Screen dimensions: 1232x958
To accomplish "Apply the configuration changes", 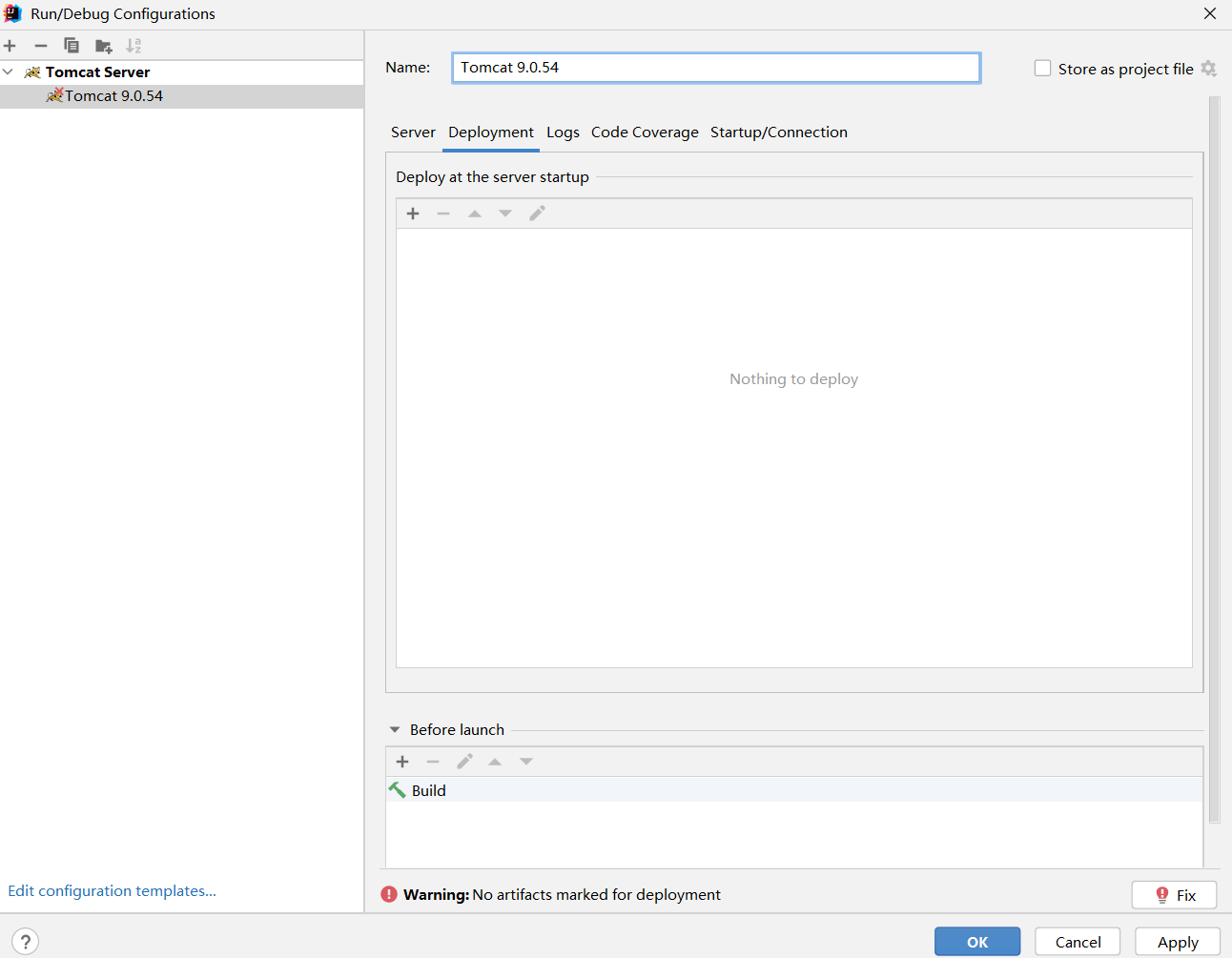I will click(x=1178, y=942).
